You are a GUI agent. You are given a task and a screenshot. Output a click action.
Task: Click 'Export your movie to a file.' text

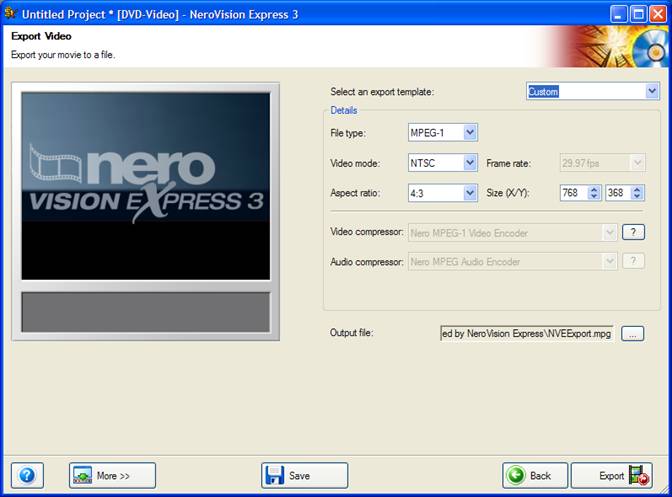[63, 55]
